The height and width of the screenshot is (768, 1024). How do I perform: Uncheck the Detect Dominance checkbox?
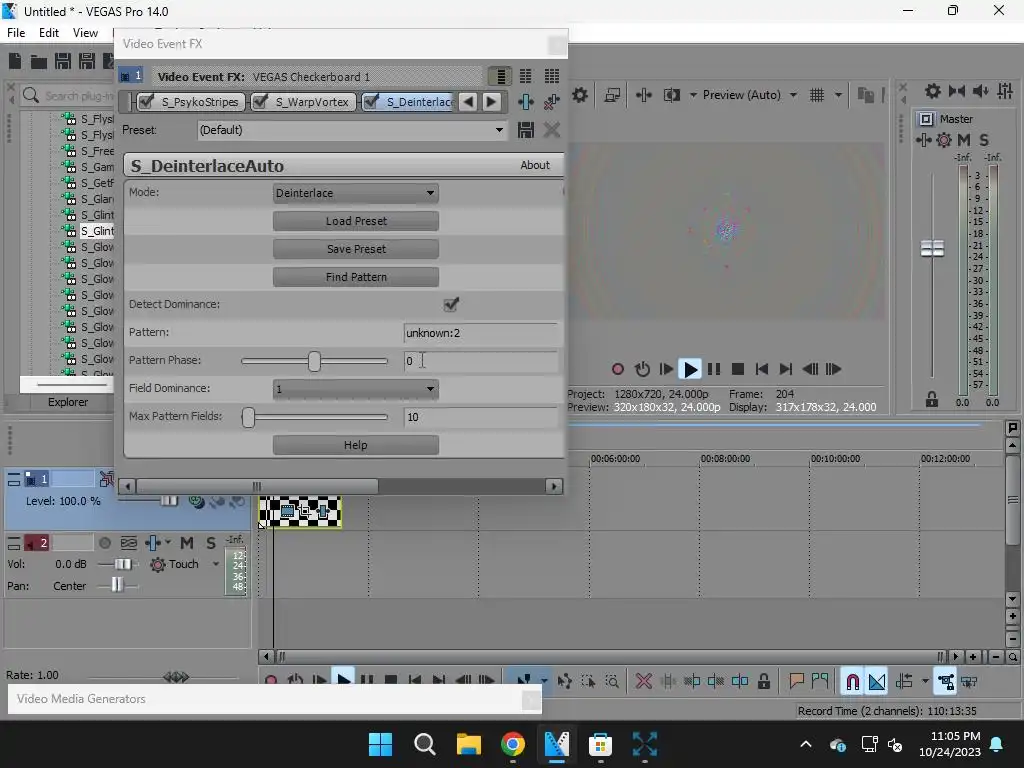tap(451, 304)
